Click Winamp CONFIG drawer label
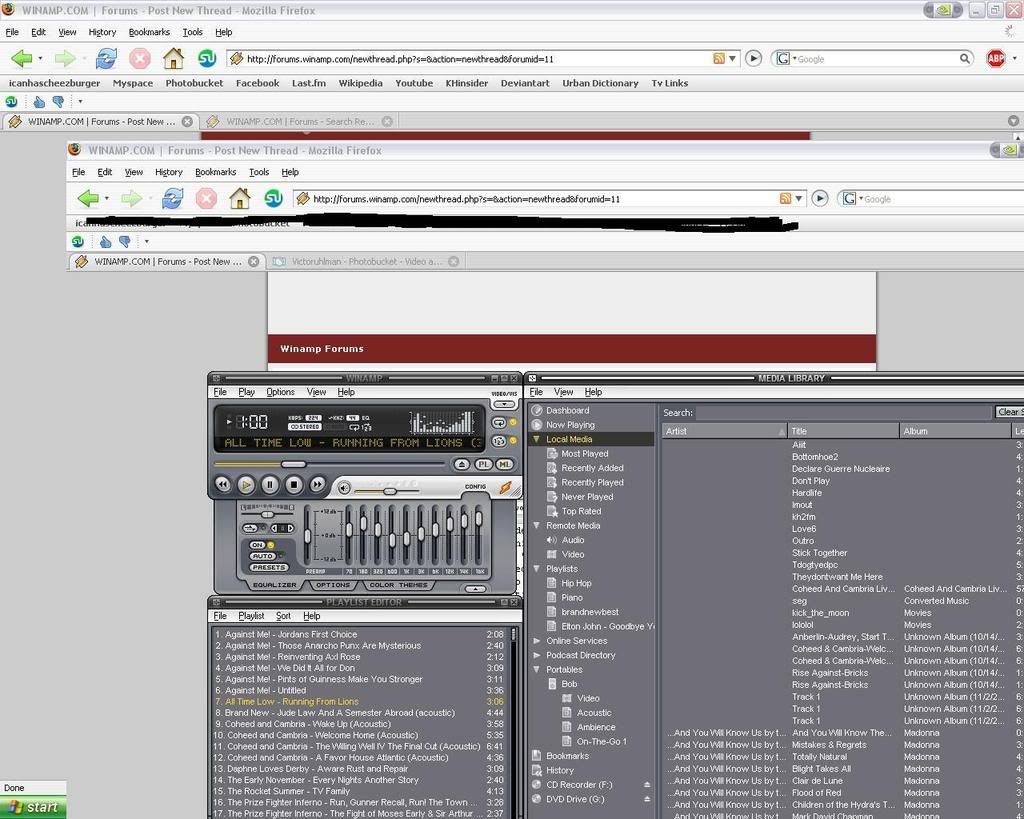1024x819 pixels. (475, 487)
